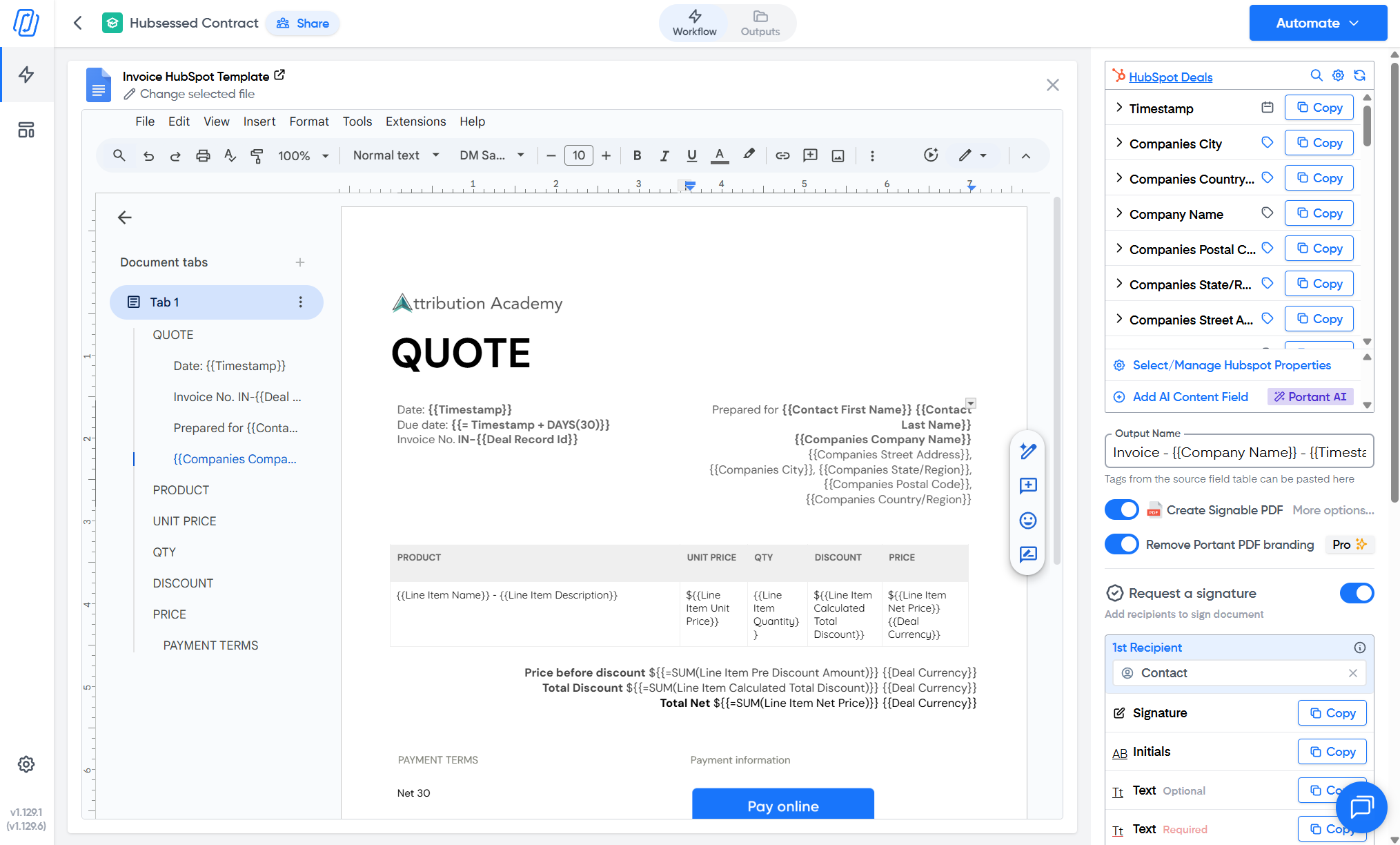
Task: Click the text color button
Action: pyautogui.click(x=719, y=156)
